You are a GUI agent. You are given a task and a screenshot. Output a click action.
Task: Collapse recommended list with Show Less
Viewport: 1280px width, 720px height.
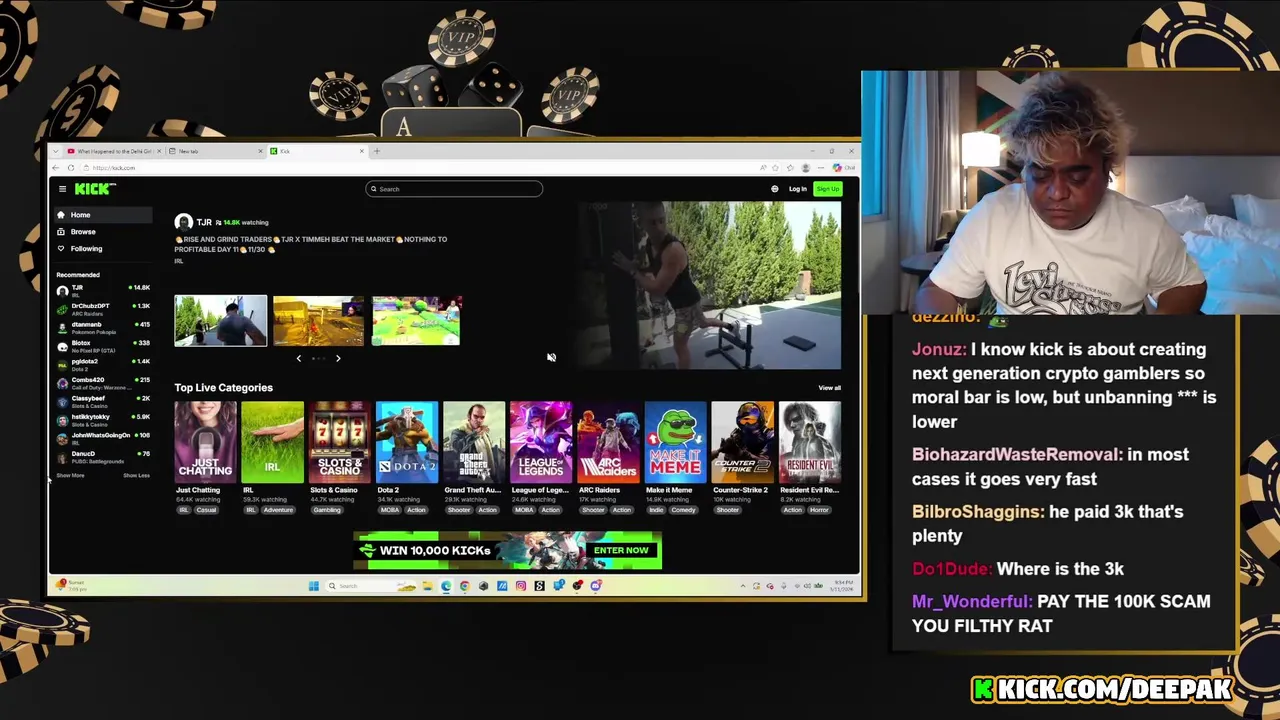coord(136,476)
